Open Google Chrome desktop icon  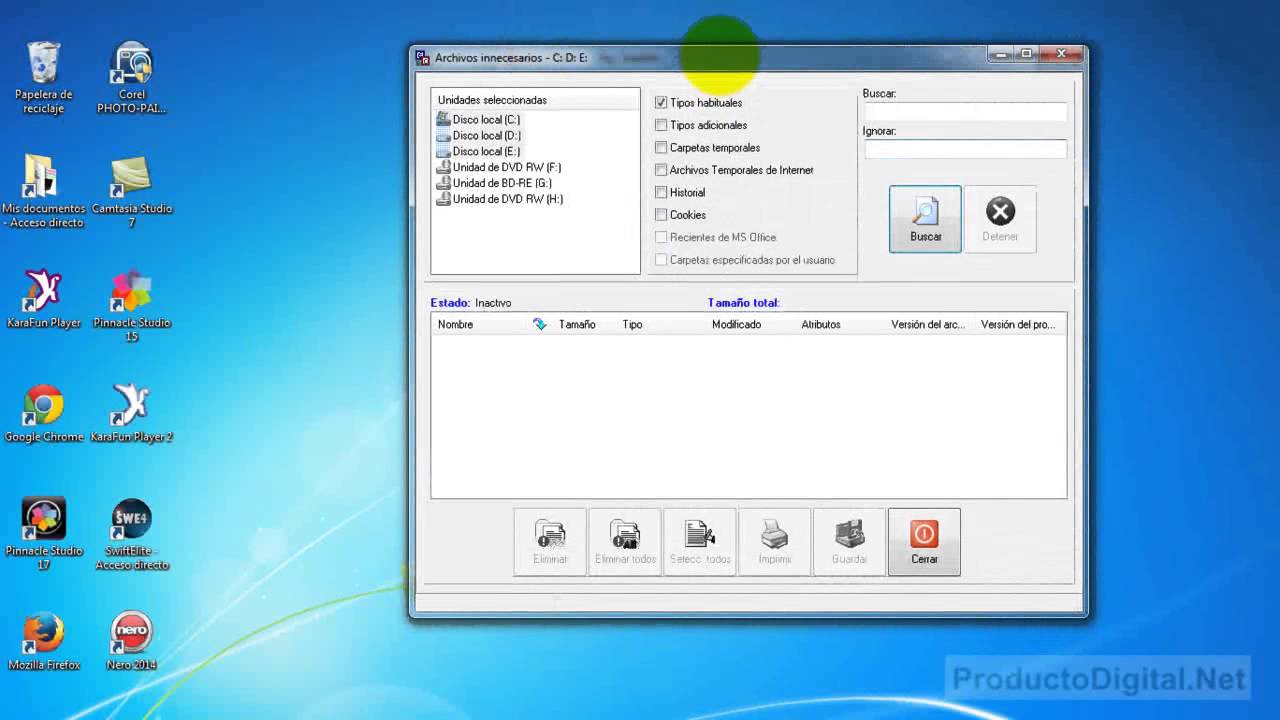click(44, 413)
